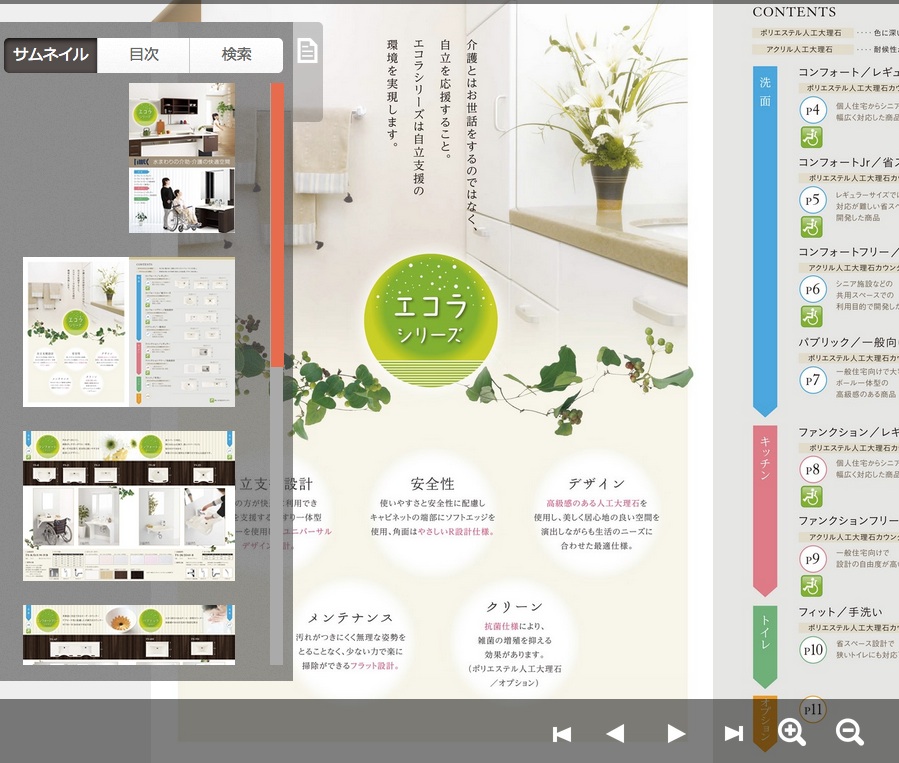Open the washbasin lineup spread thumbnail
Image resolution: width=899 pixels, height=763 pixels.
point(129,506)
